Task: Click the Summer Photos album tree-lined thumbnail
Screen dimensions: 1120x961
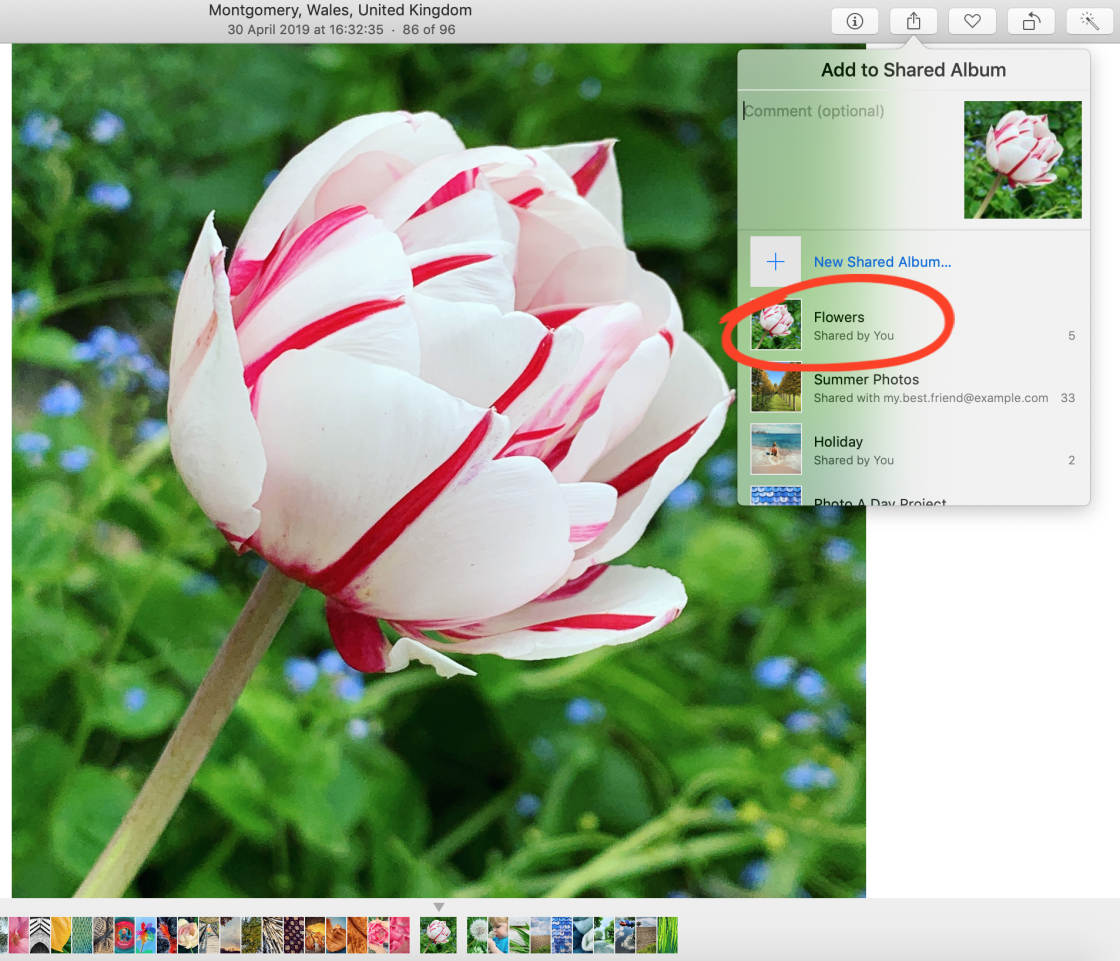Action: 776,387
